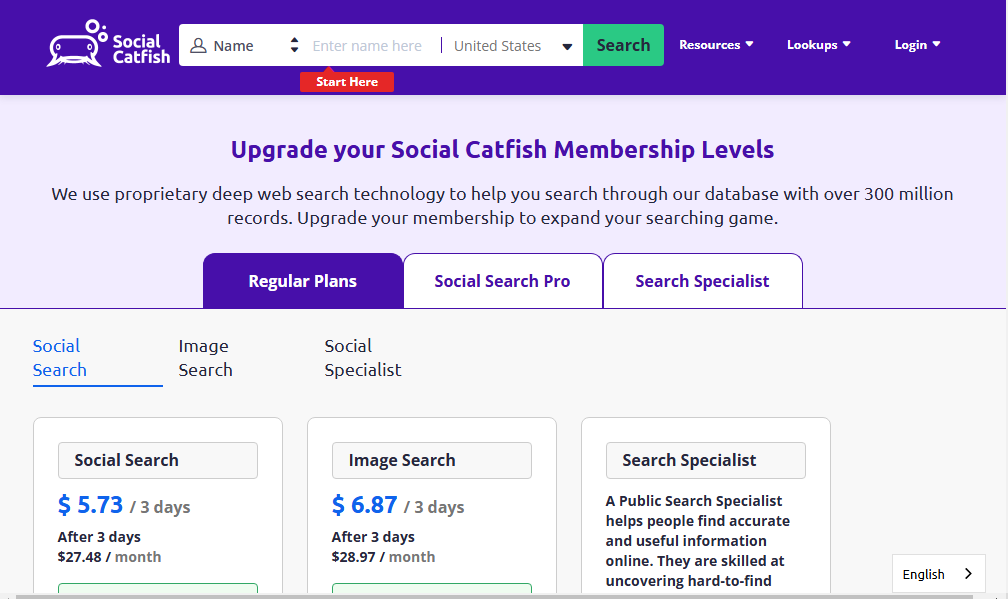Switch to the Search Specialist tab
This screenshot has height=599, width=1008.
coord(702,281)
